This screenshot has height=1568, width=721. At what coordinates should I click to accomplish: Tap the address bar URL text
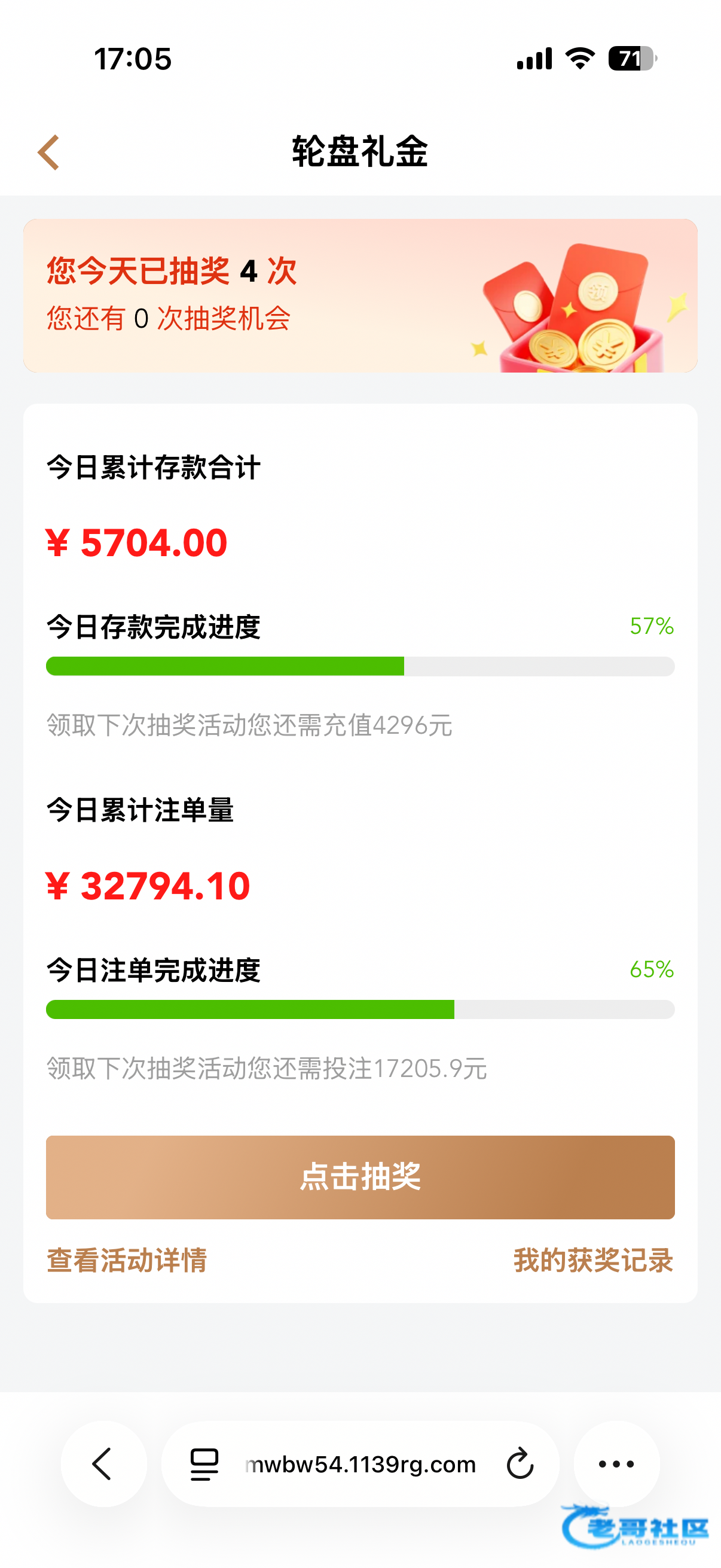pyautogui.click(x=360, y=1464)
